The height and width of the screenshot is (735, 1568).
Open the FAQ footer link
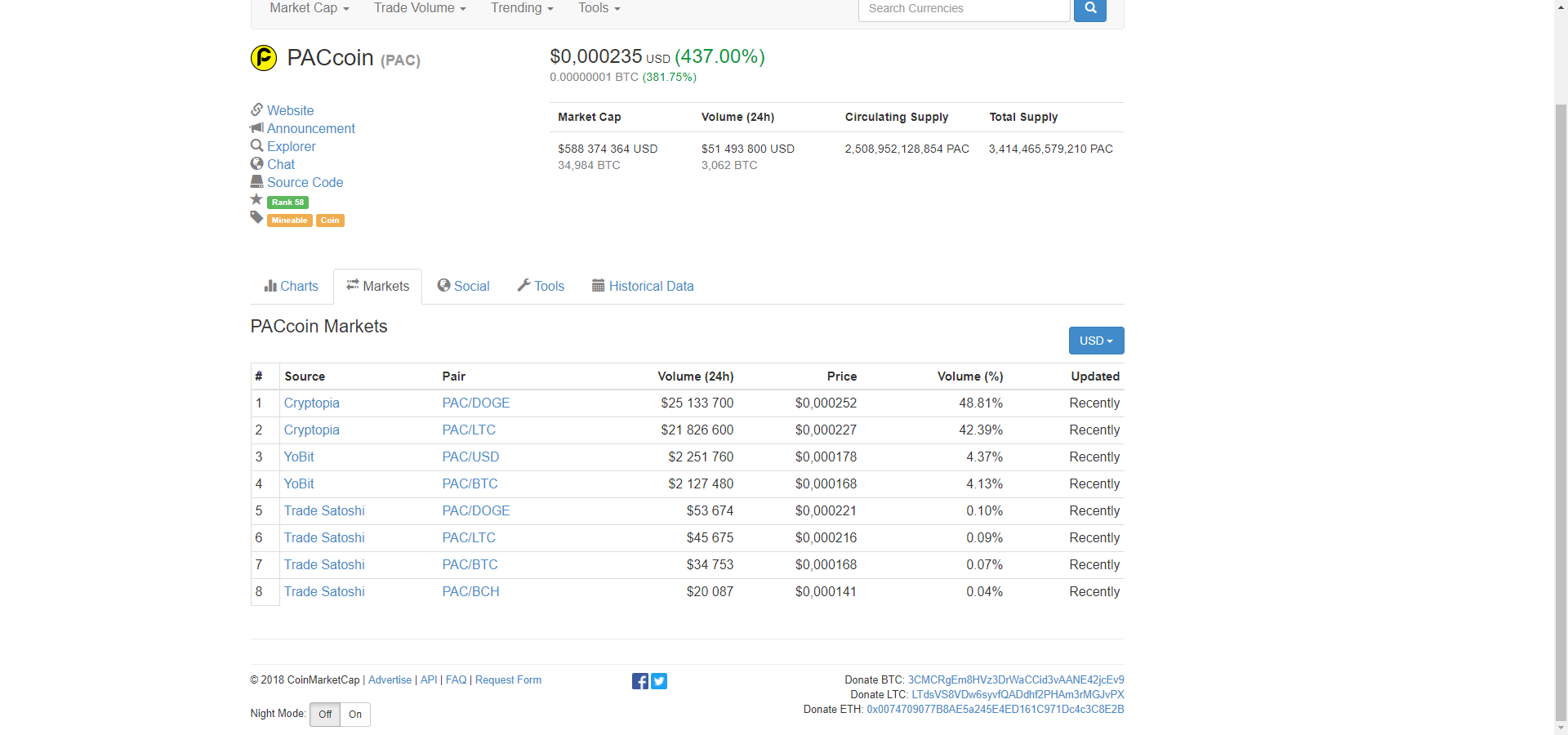point(456,680)
